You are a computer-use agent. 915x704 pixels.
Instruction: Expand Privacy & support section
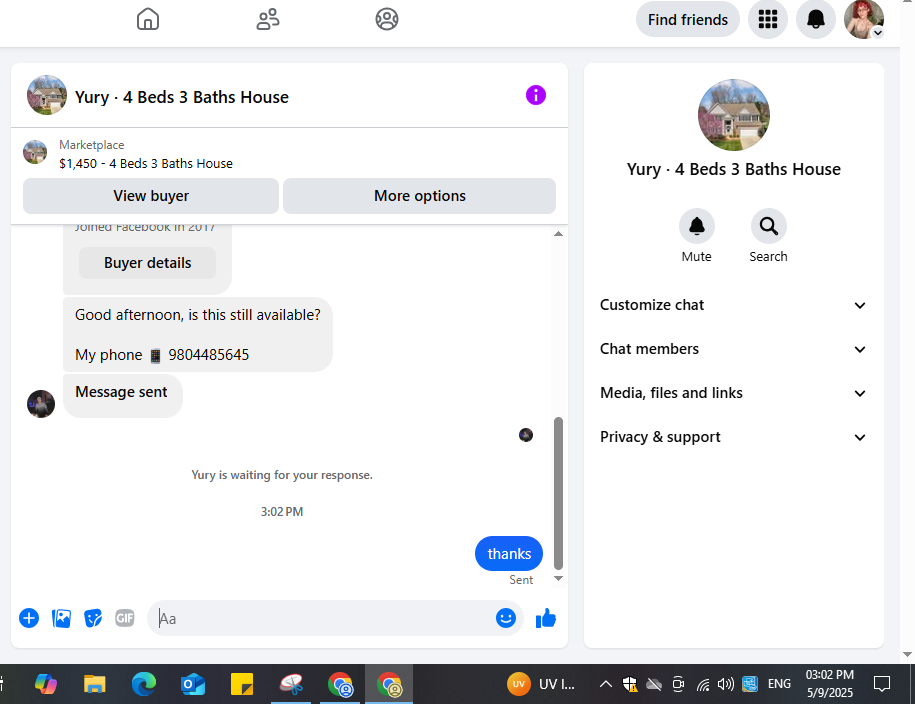(x=733, y=437)
